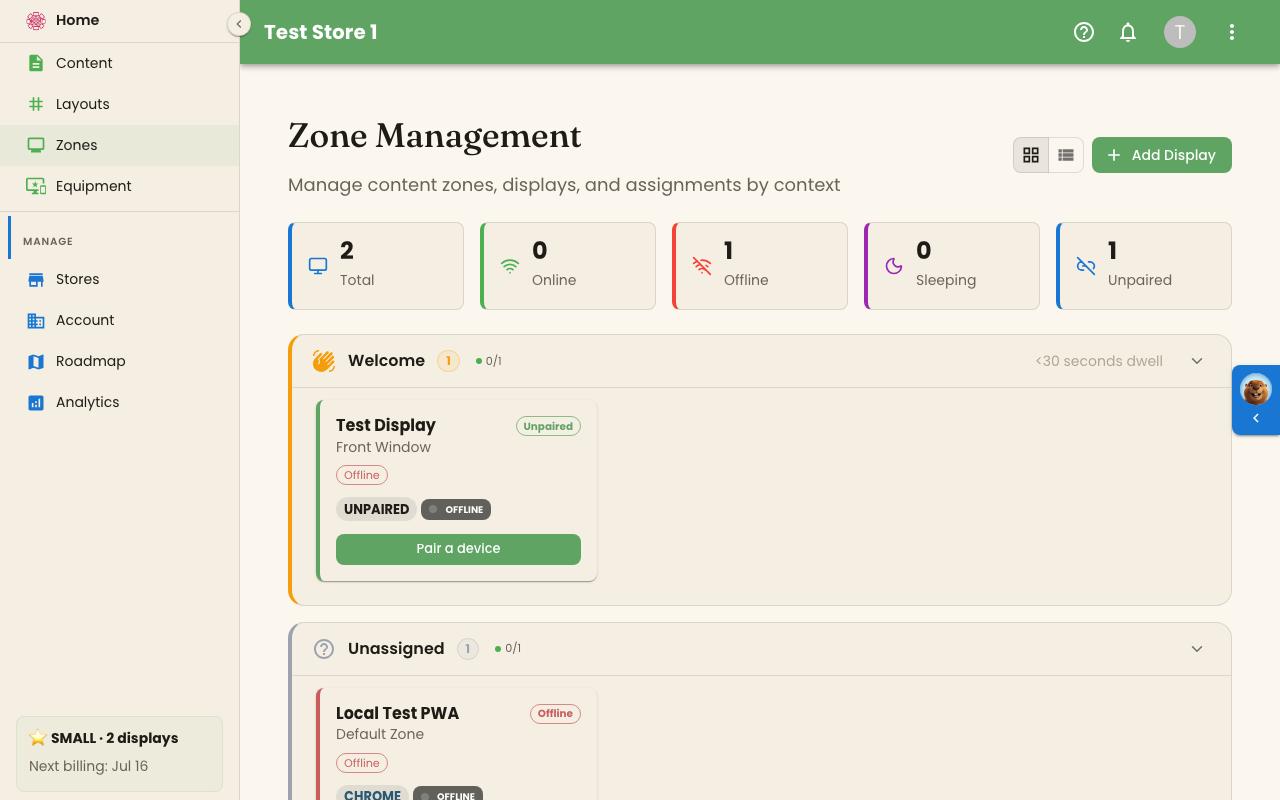Click the Test Store 1 title
This screenshot has width=1280, height=800.
pyautogui.click(x=321, y=32)
